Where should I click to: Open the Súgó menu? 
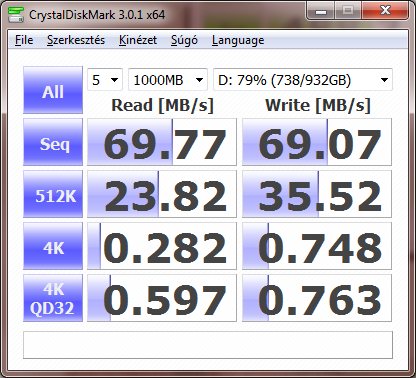[184, 40]
